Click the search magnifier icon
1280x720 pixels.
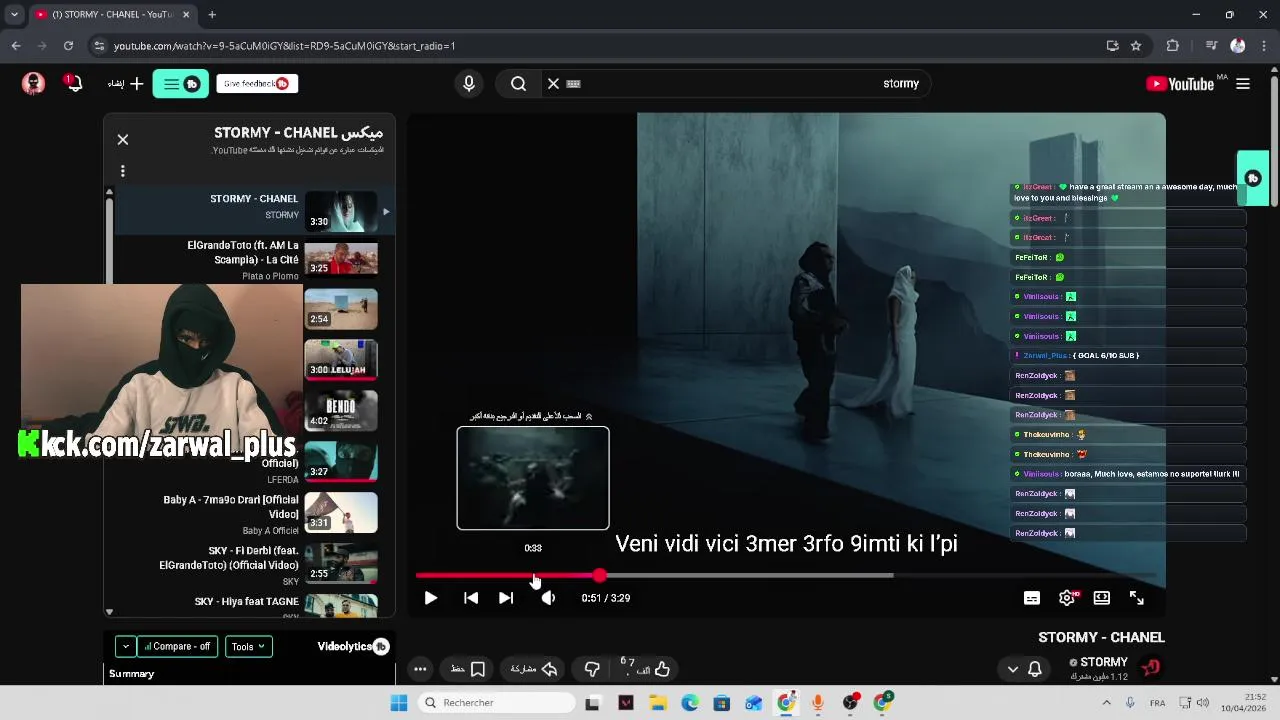pyautogui.click(x=518, y=84)
